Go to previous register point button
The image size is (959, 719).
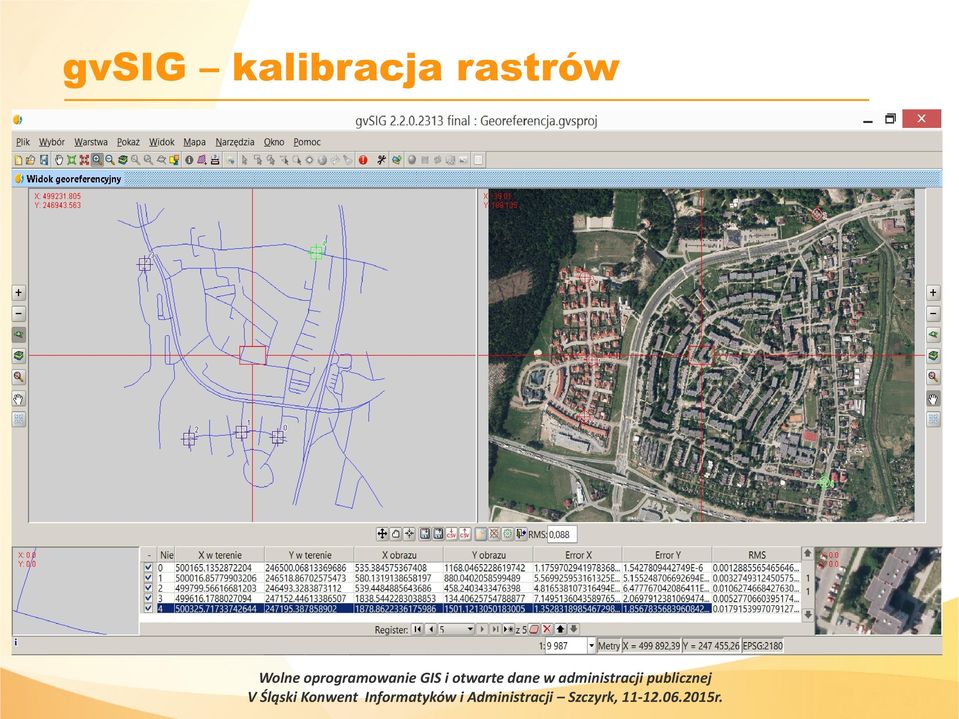[x=431, y=629]
